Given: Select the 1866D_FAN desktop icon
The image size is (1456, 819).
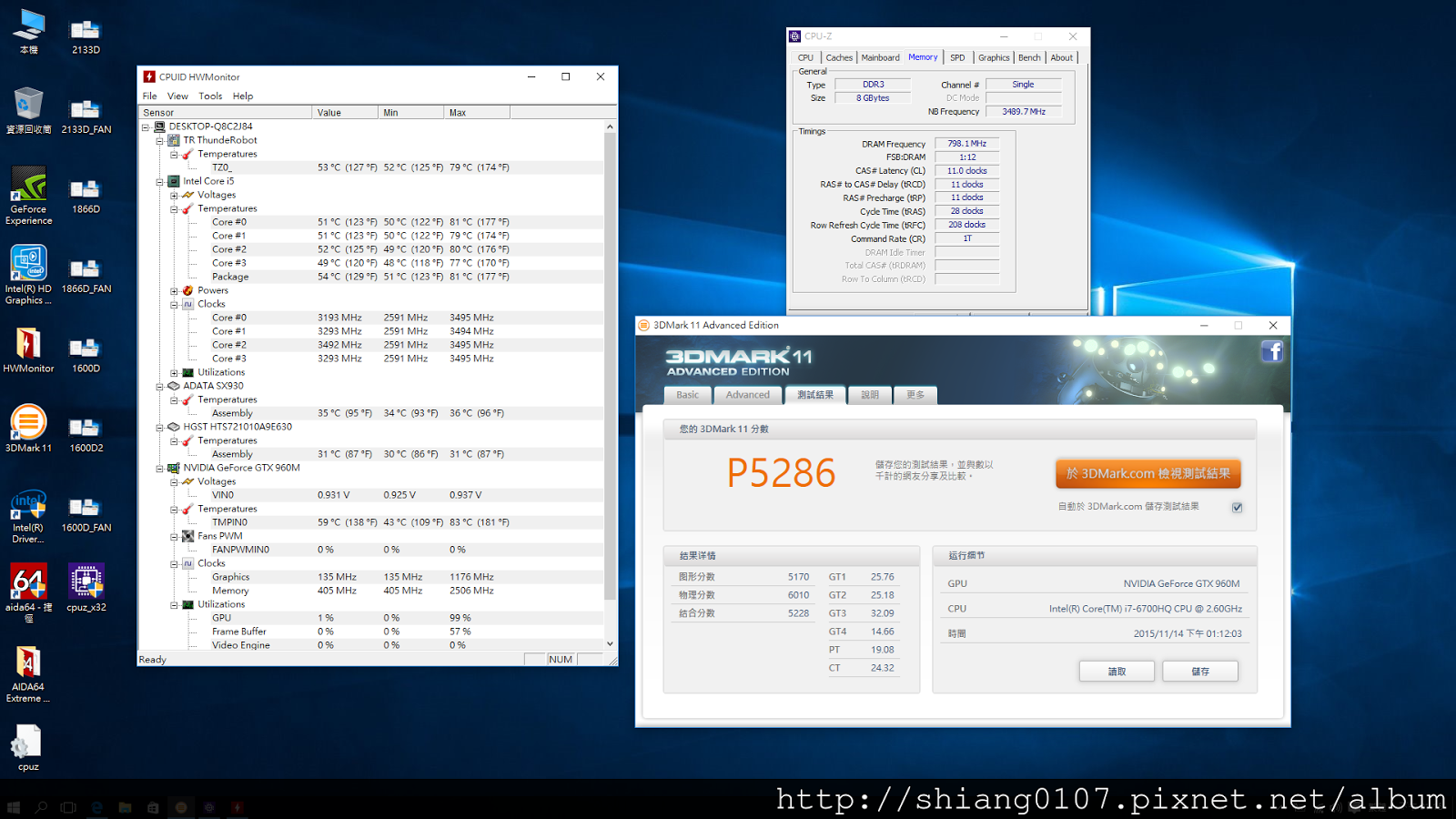Looking at the screenshot, I should (86, 275).
